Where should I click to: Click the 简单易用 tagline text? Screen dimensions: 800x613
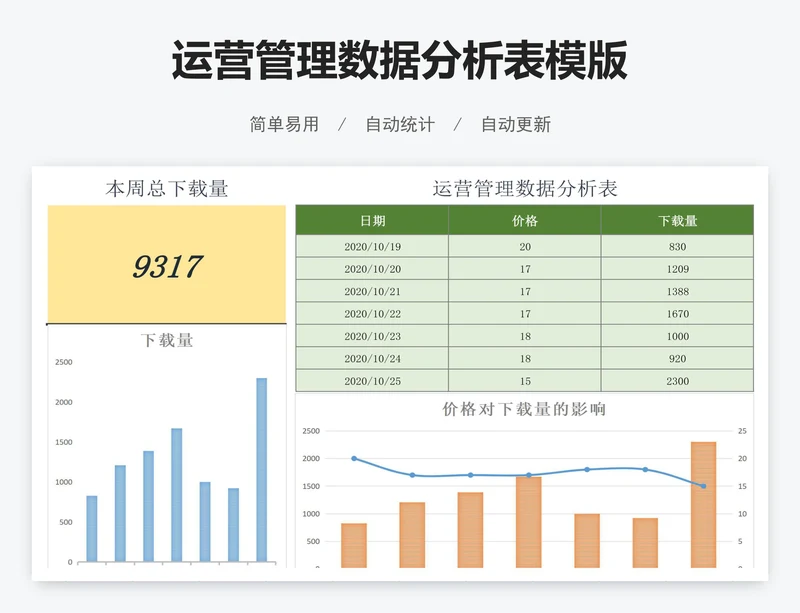tap(284, 124)
